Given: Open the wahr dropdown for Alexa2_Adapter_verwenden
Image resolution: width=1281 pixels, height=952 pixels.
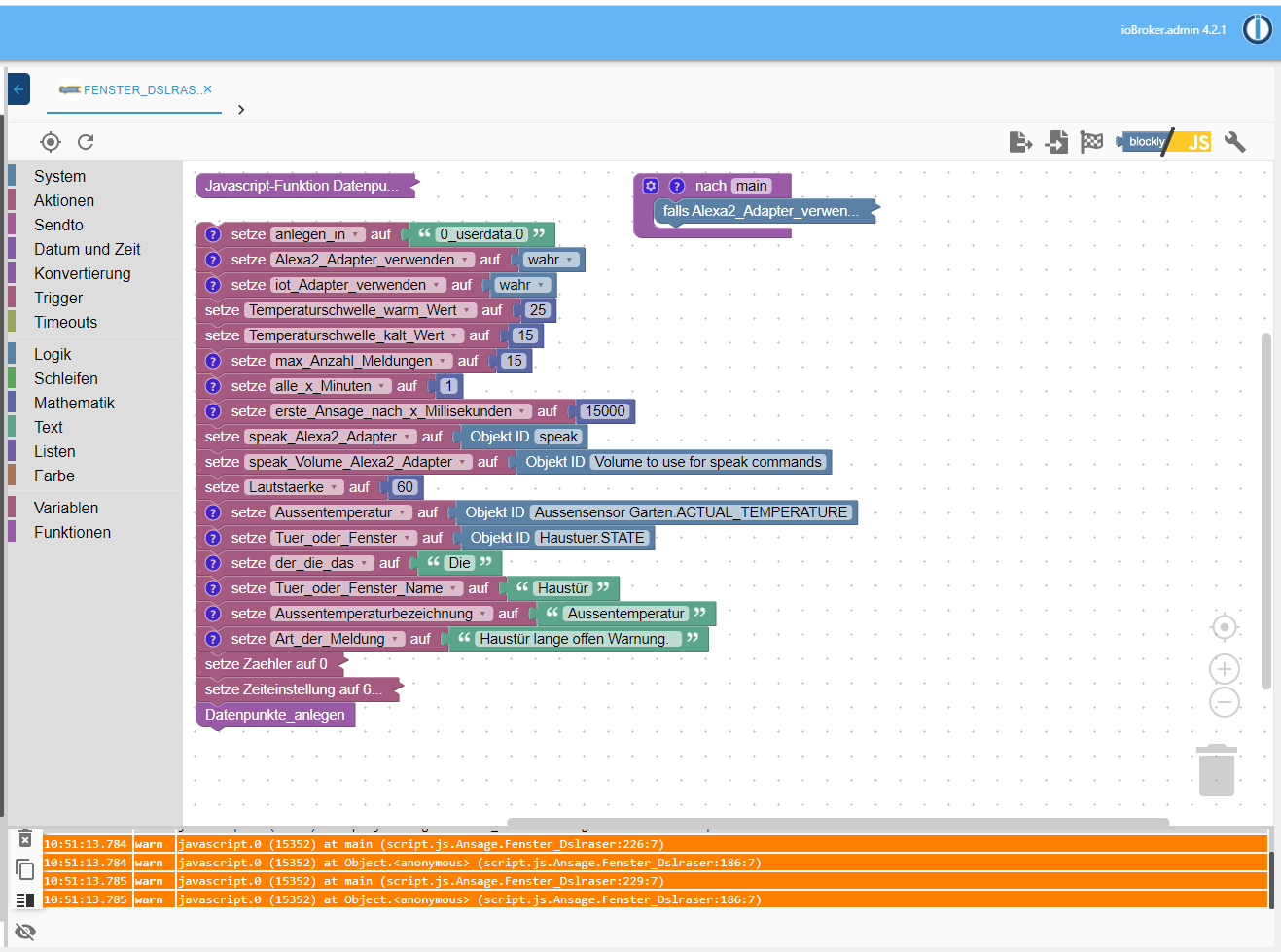Looking at the screenshot, I should pos(552,260).
